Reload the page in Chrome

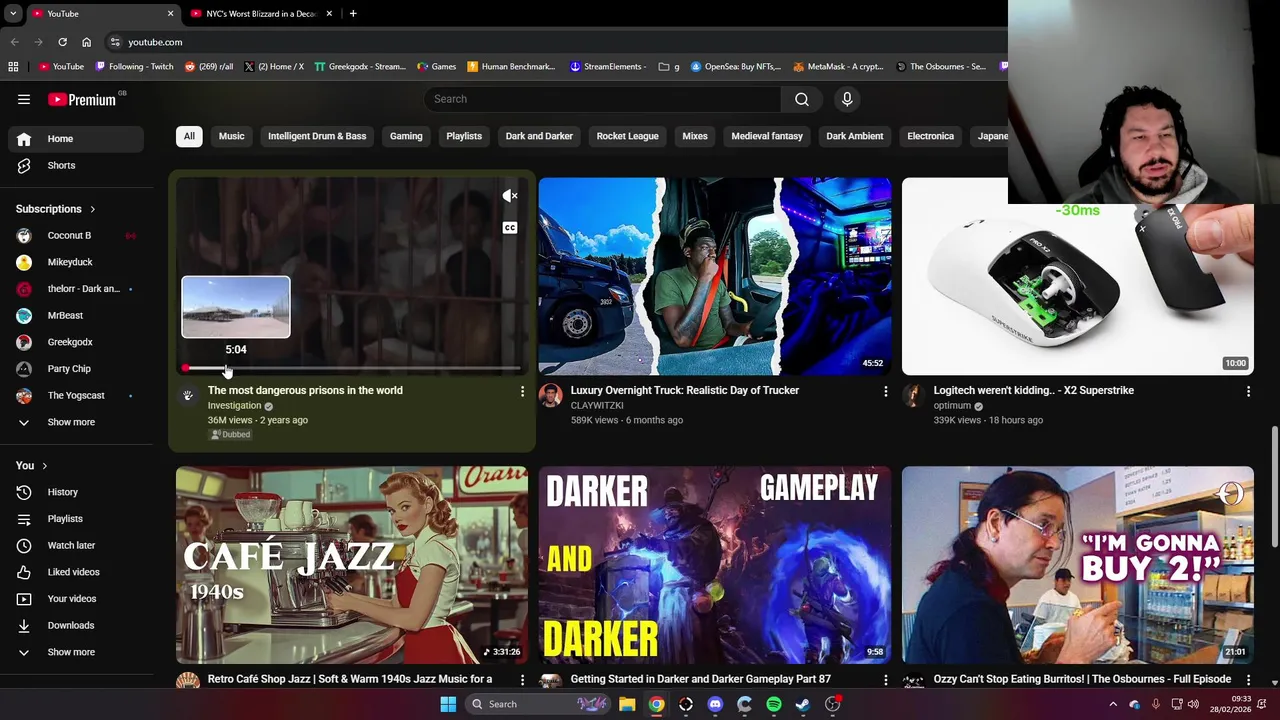tap(62, 42)
